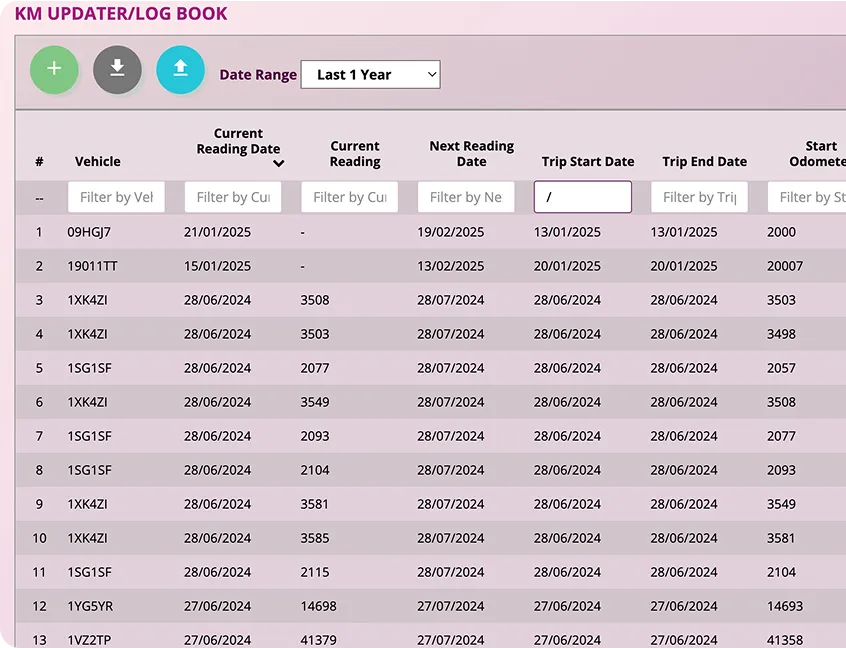This screenshot has height=648, width=846.
Task: Select vehicle 1VZ2TP in row 13
Action: click(x=89, y=640)
